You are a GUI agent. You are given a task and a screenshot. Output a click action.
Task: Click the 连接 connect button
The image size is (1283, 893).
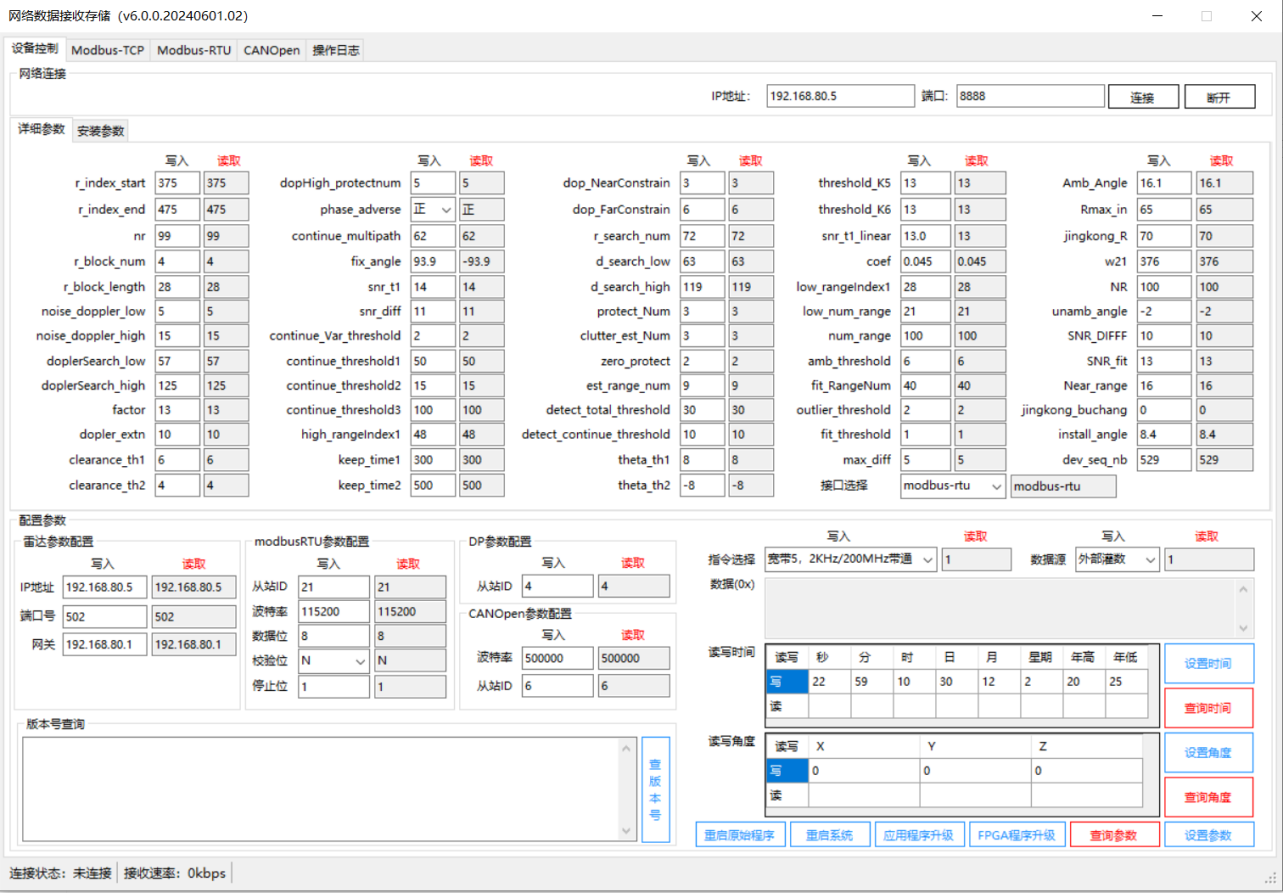click(1141, 97)
